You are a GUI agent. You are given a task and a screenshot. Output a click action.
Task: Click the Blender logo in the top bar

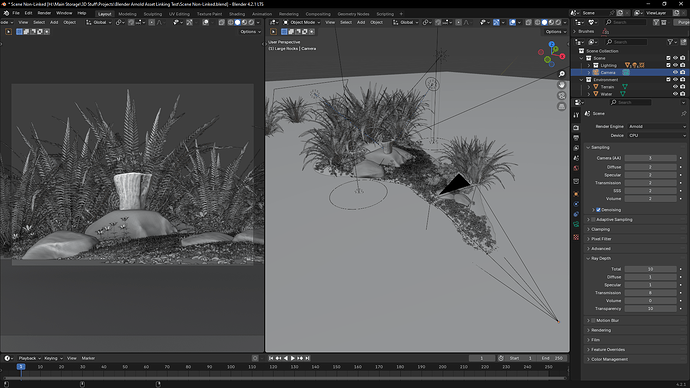click(6, 13)
